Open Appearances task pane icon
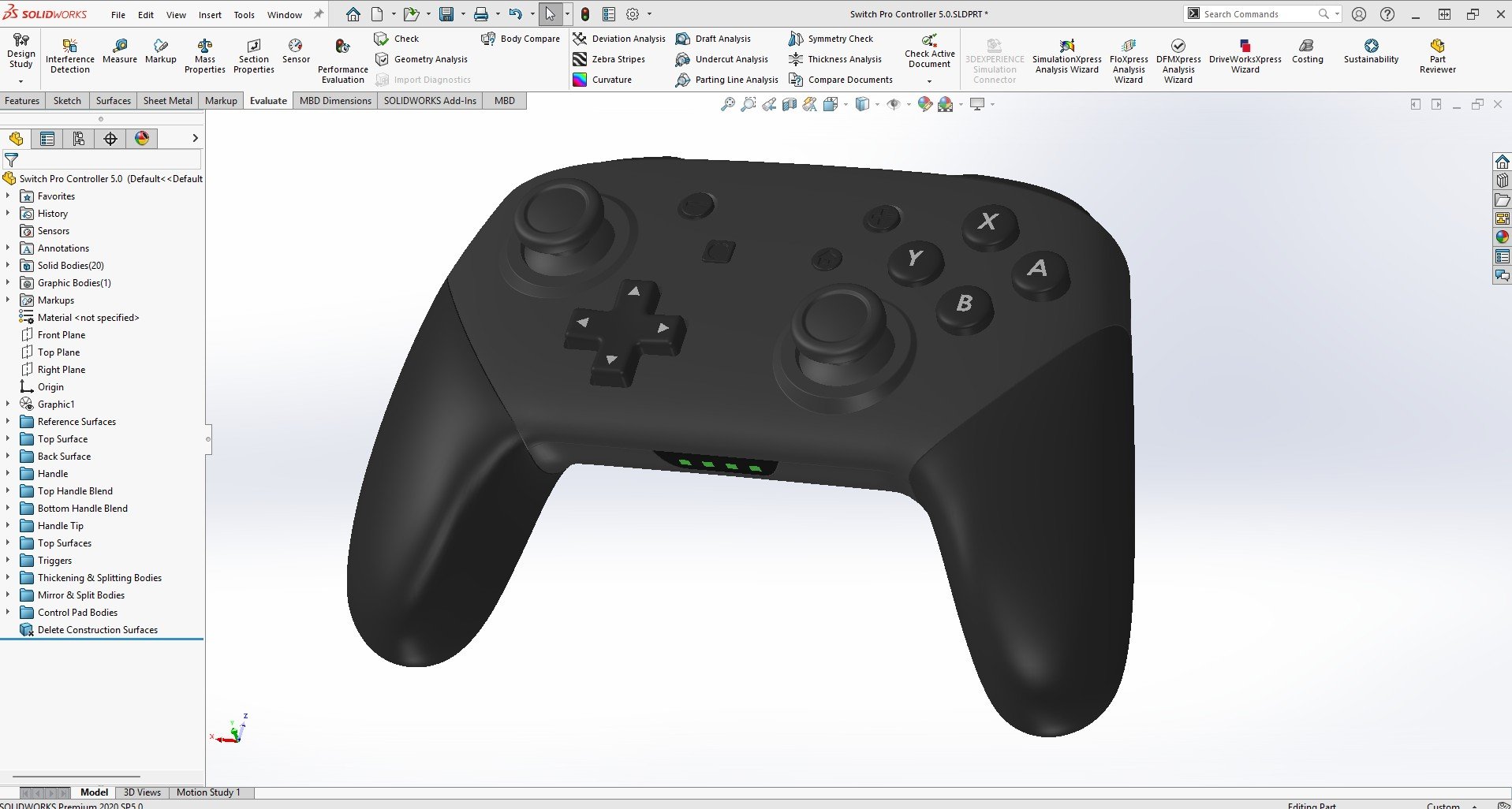The height and width of the screenshot is (809, 1512). (1502, 237)
